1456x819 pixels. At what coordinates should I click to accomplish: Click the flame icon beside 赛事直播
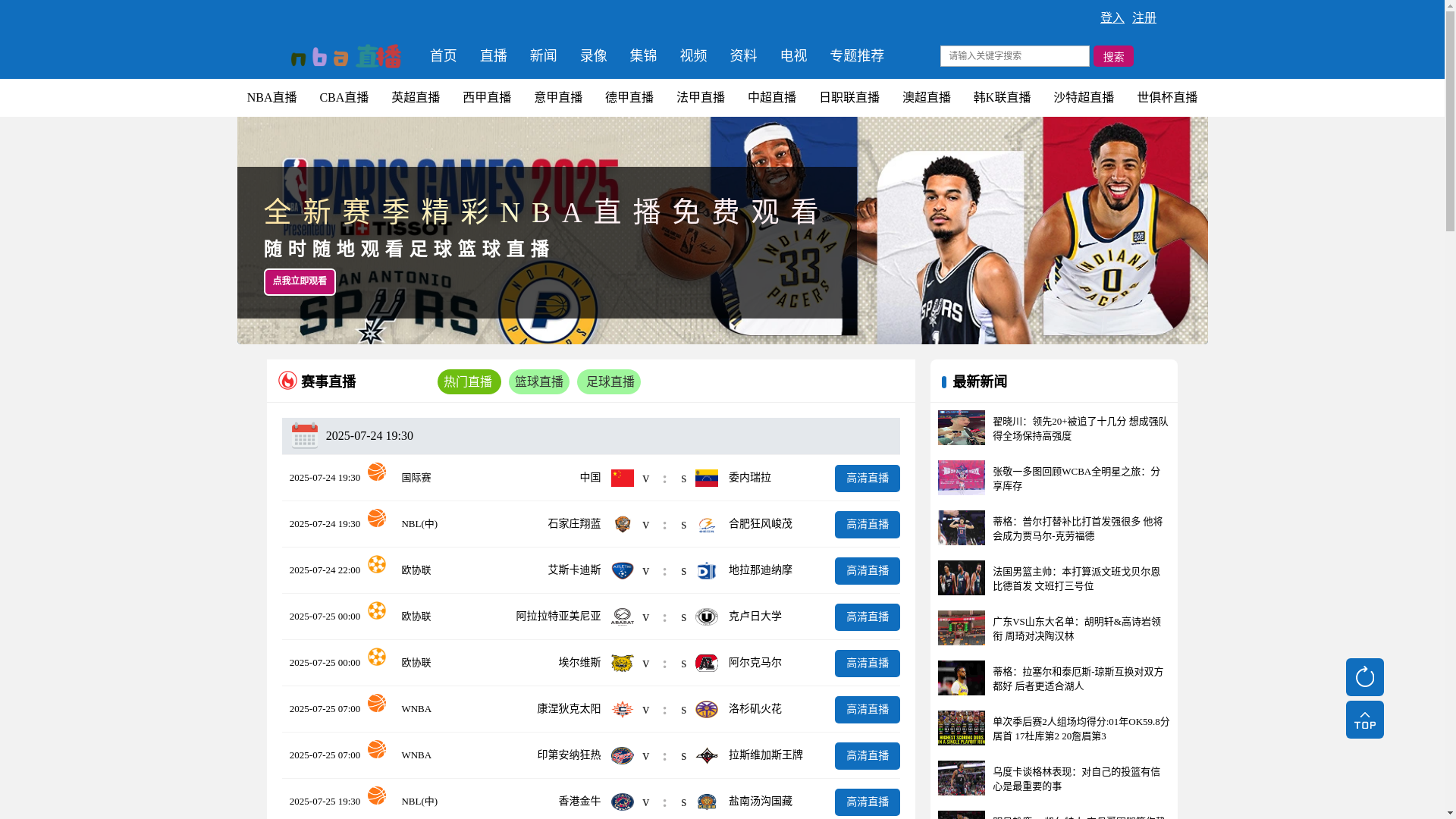point(287,380)
